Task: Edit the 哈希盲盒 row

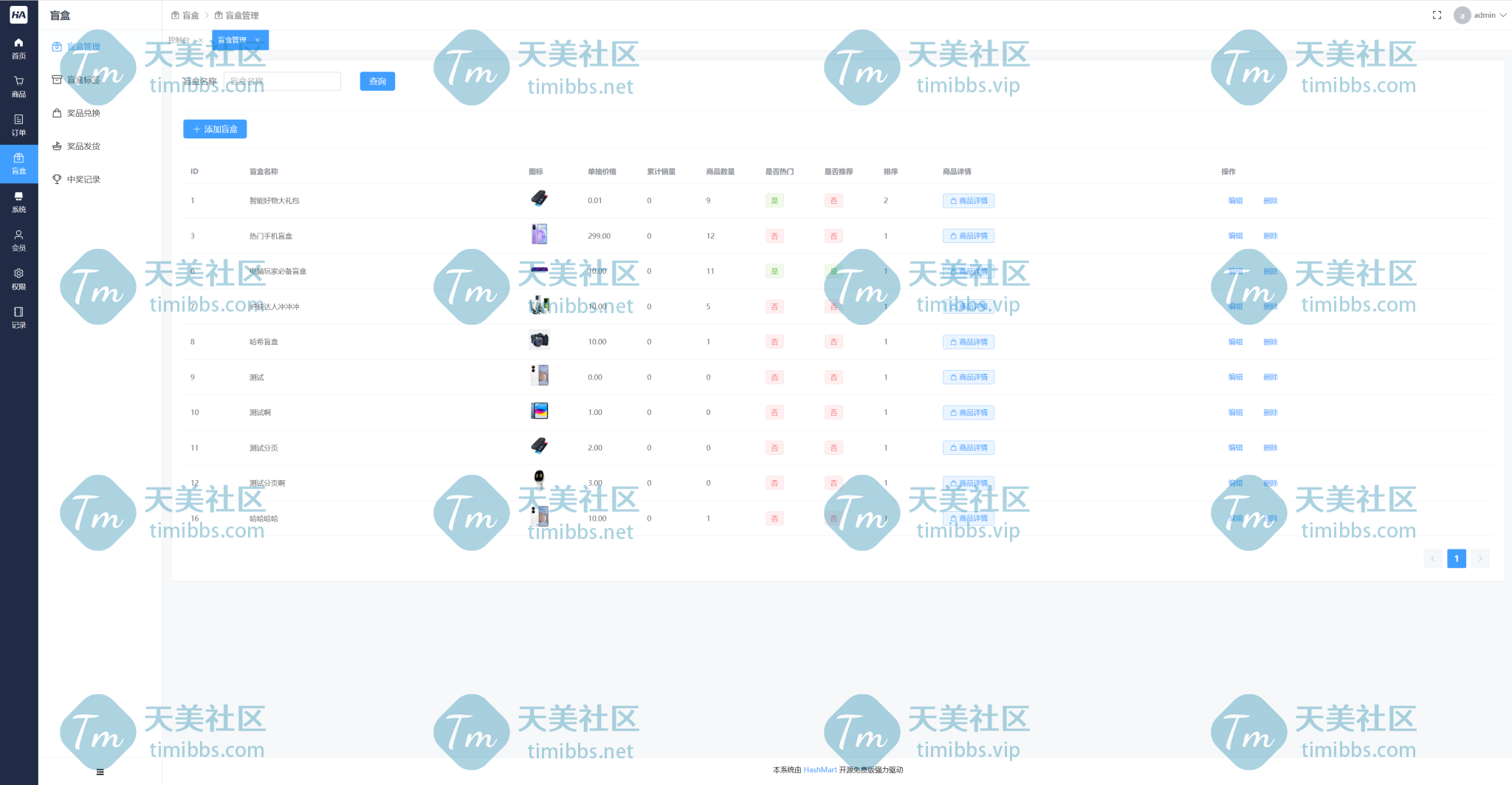Action: (1235, 342)
